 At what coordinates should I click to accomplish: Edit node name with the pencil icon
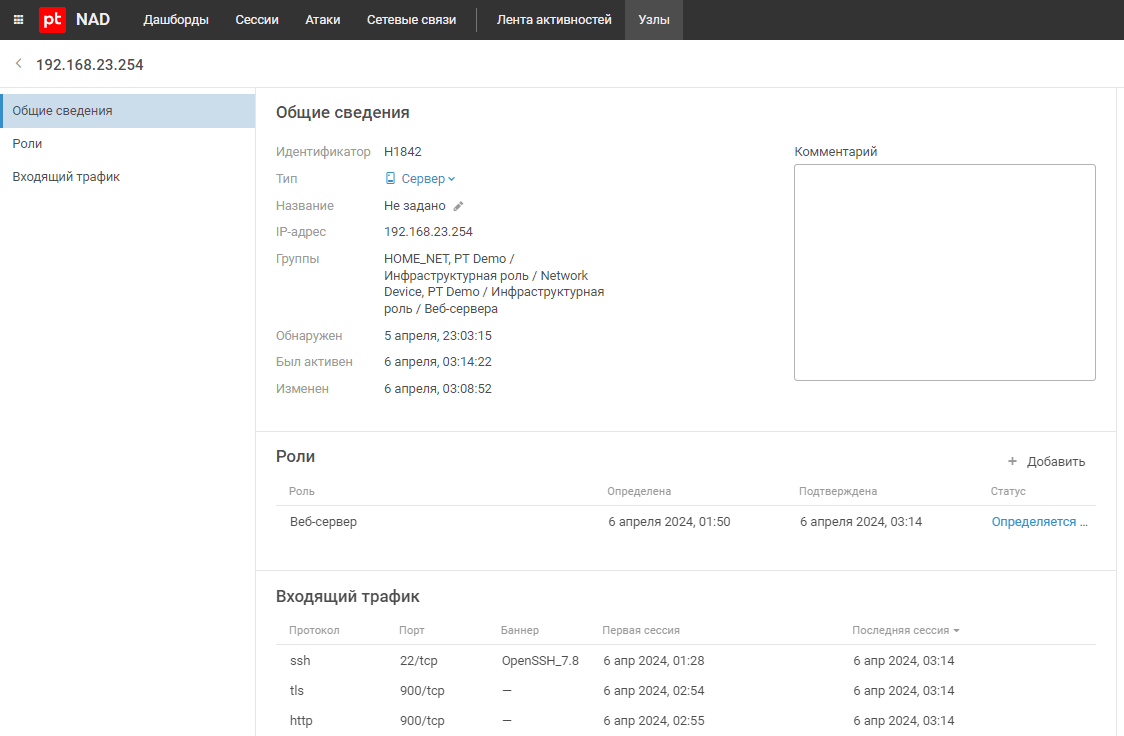459,206
